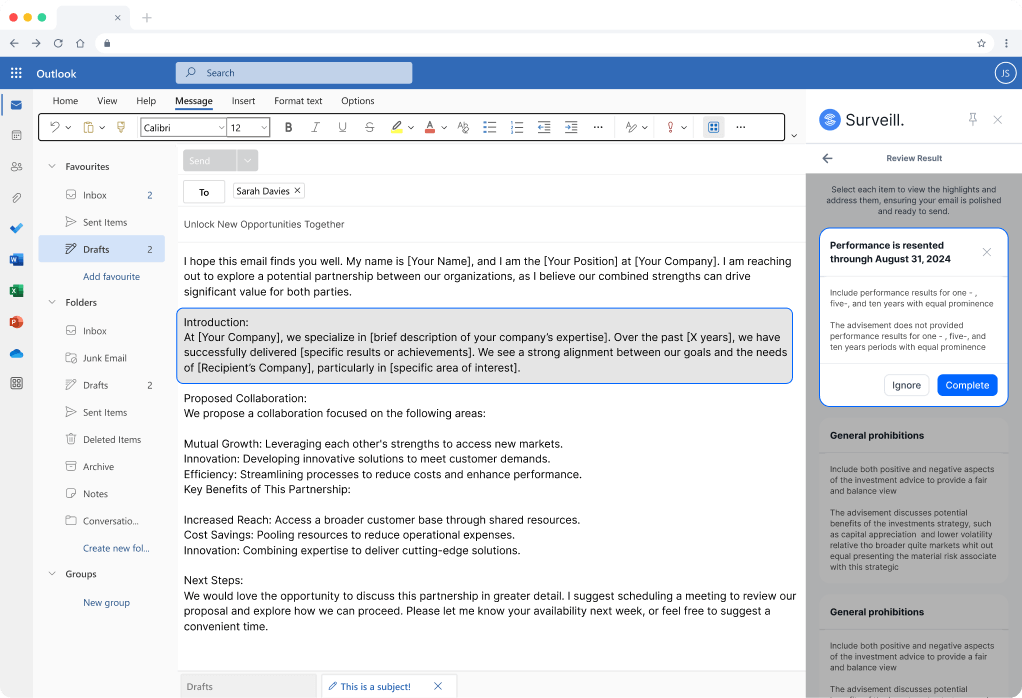The height and width of the screenshot is (698, 1022).
Task: Collapse the Favourites section
Action: click(52, 166)
